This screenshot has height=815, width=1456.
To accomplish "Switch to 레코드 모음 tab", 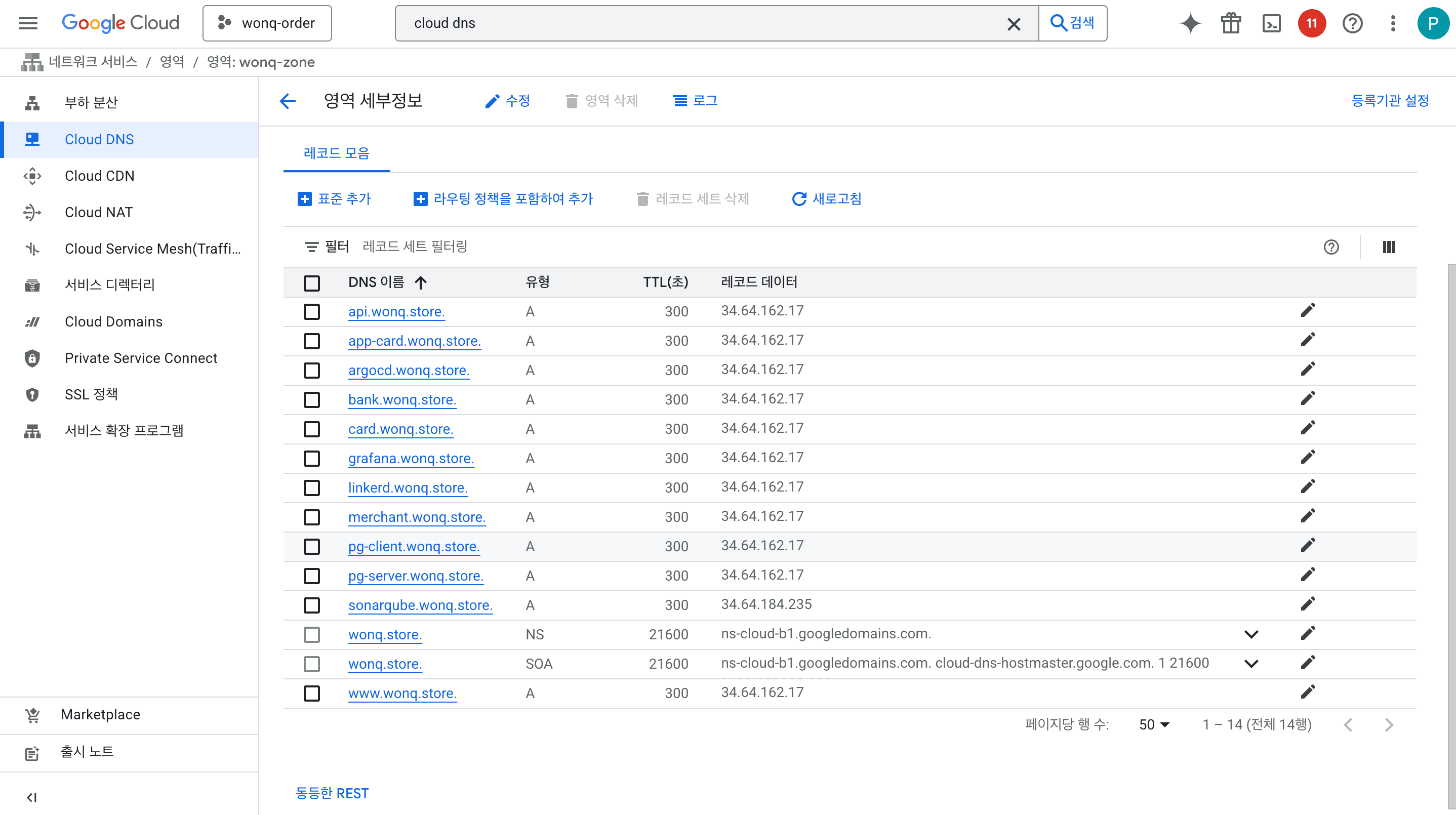I will click(x=336, y=152).
